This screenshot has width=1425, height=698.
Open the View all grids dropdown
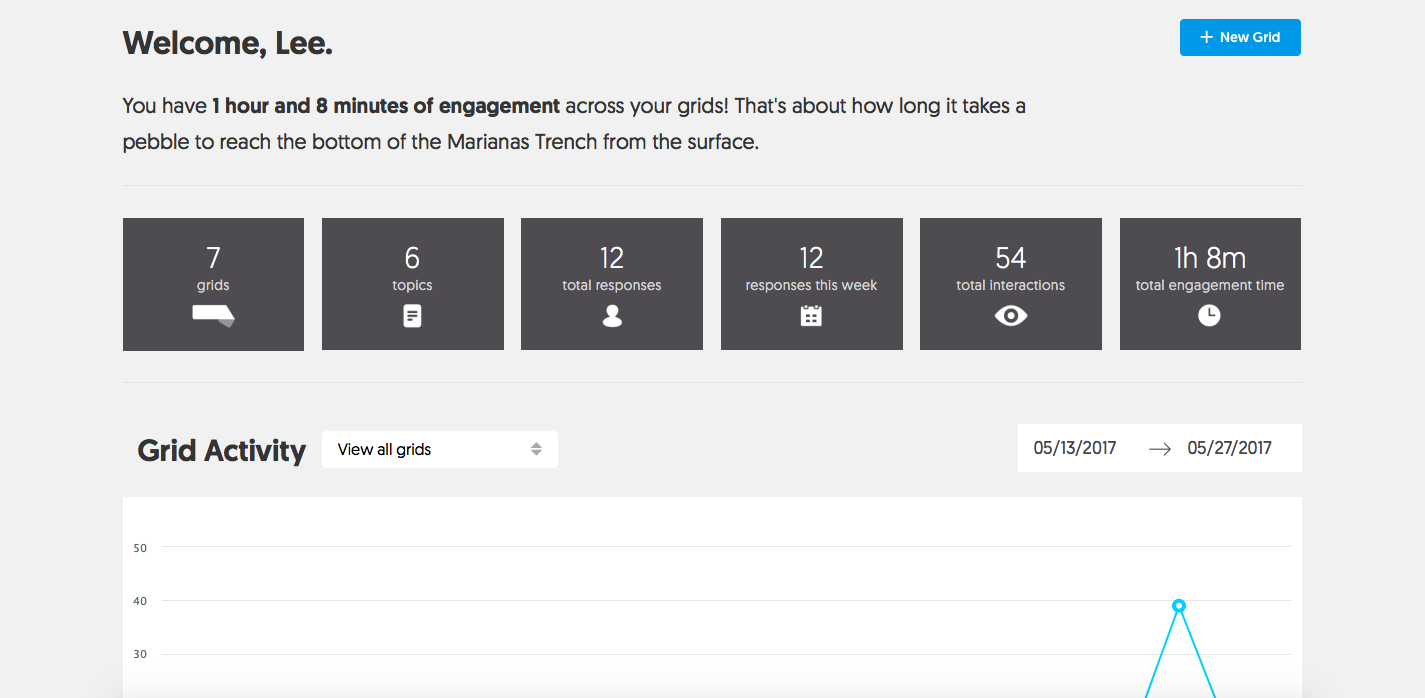(x=439, y=449)
